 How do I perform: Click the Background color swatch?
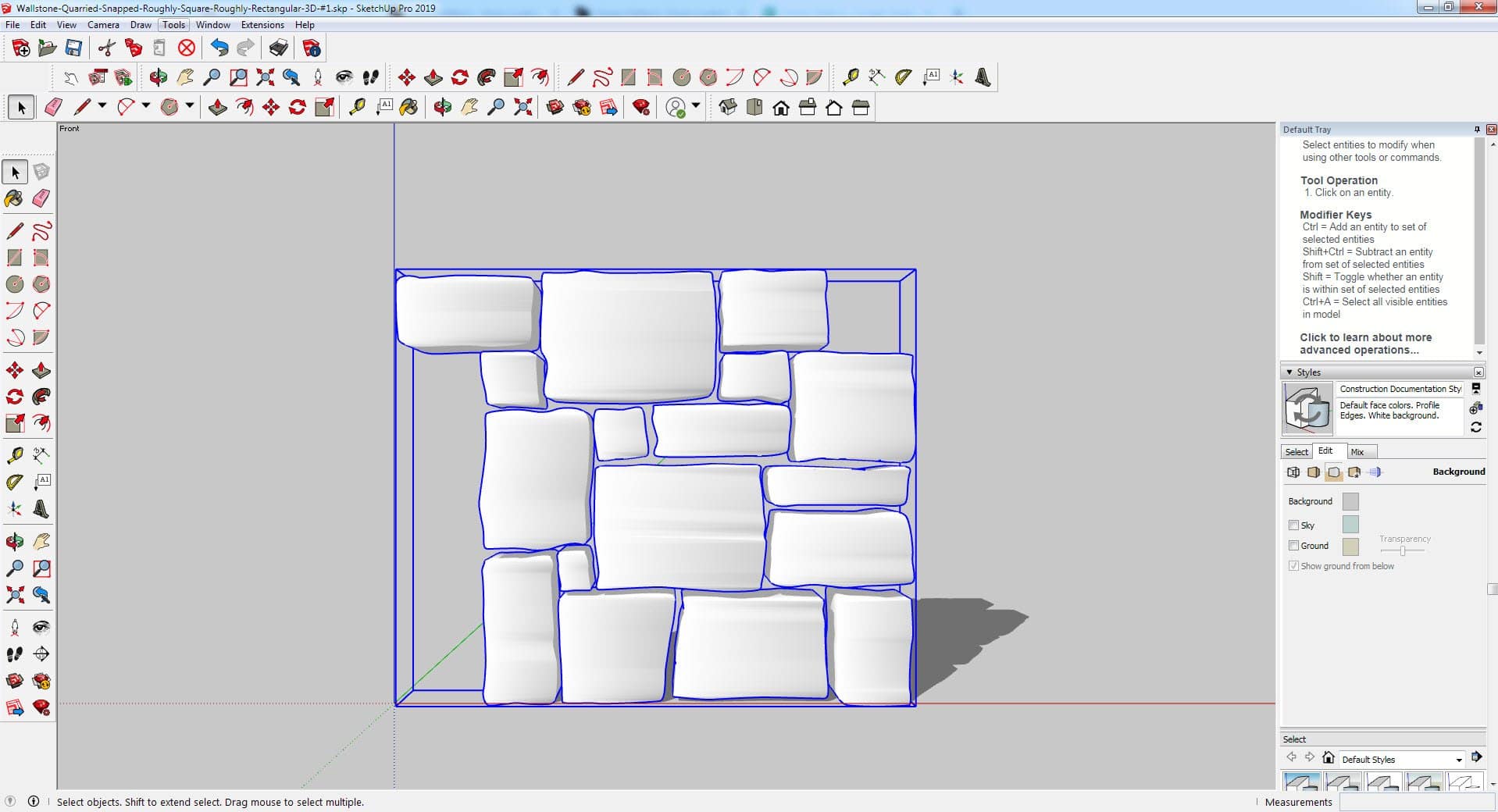pyautogui.click(x=1350, y=501)
